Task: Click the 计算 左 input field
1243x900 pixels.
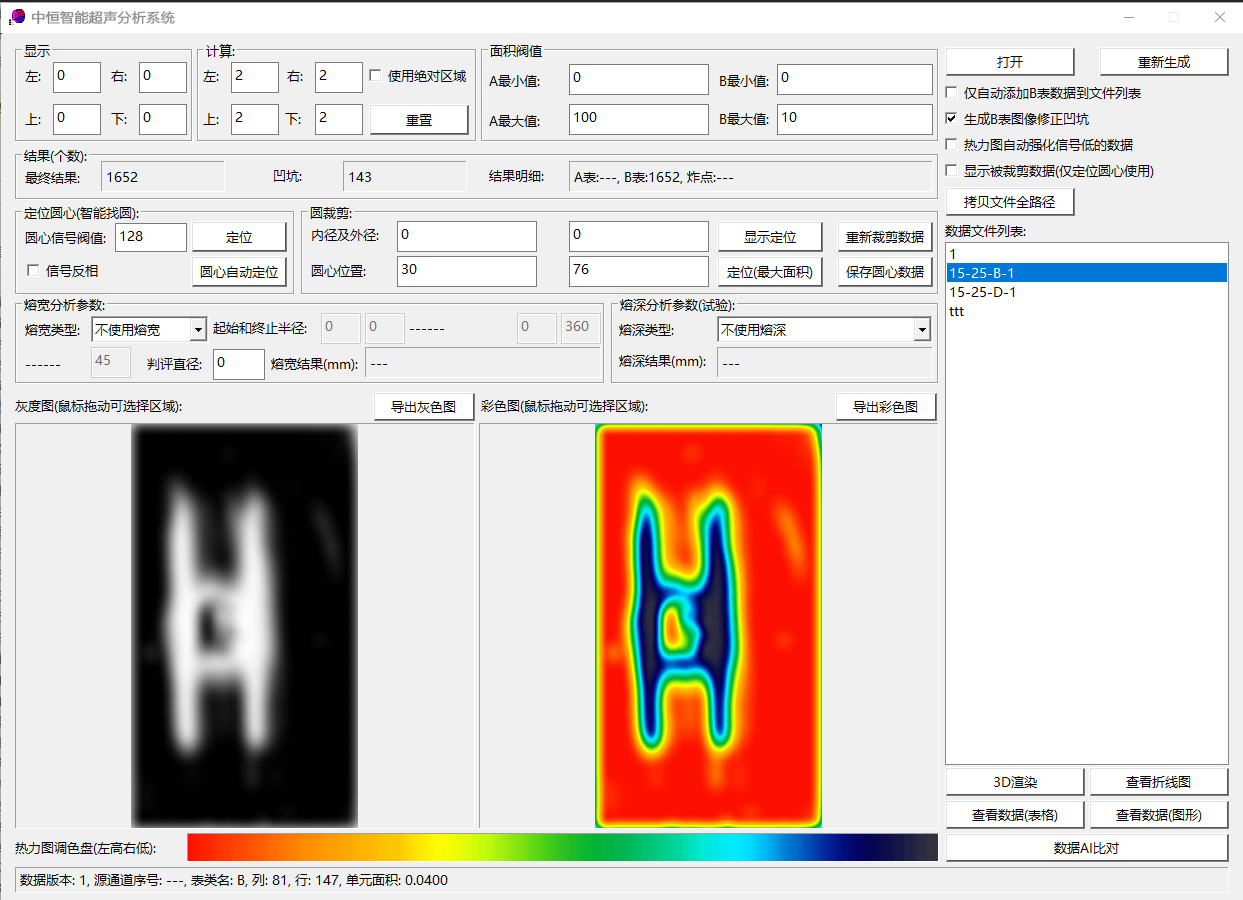Action: tap(255, 77)
